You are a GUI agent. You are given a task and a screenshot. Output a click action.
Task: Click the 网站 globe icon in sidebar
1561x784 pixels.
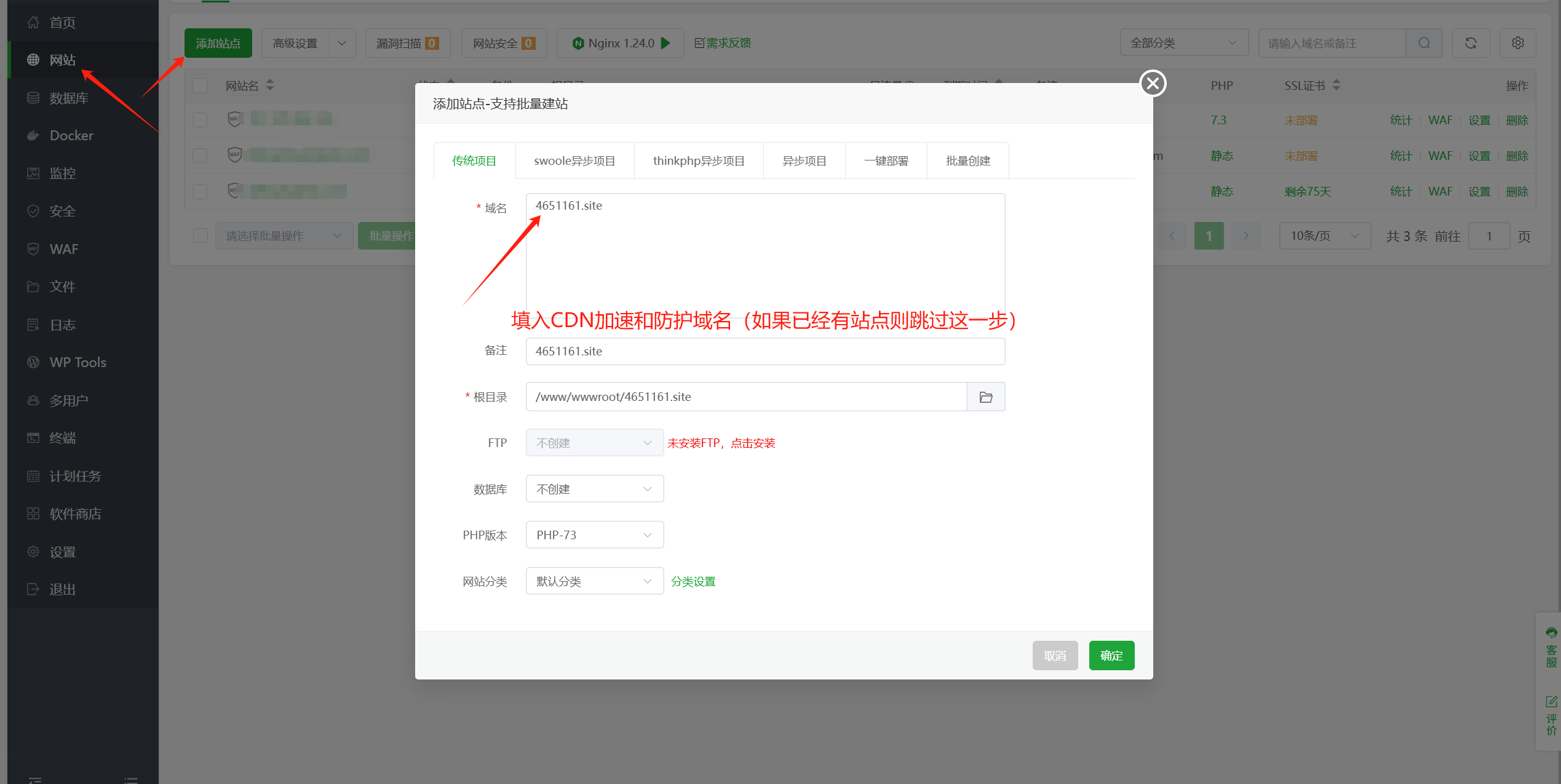point(33,60)
